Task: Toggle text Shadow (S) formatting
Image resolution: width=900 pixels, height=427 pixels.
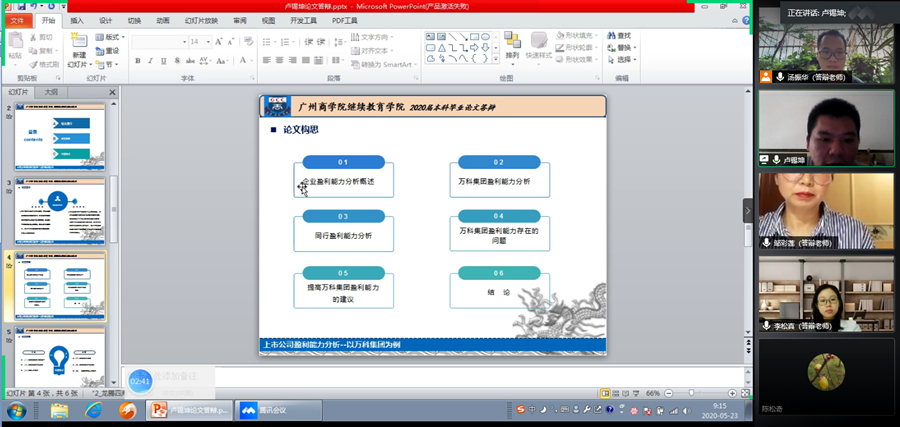Action: click(177, 61)
